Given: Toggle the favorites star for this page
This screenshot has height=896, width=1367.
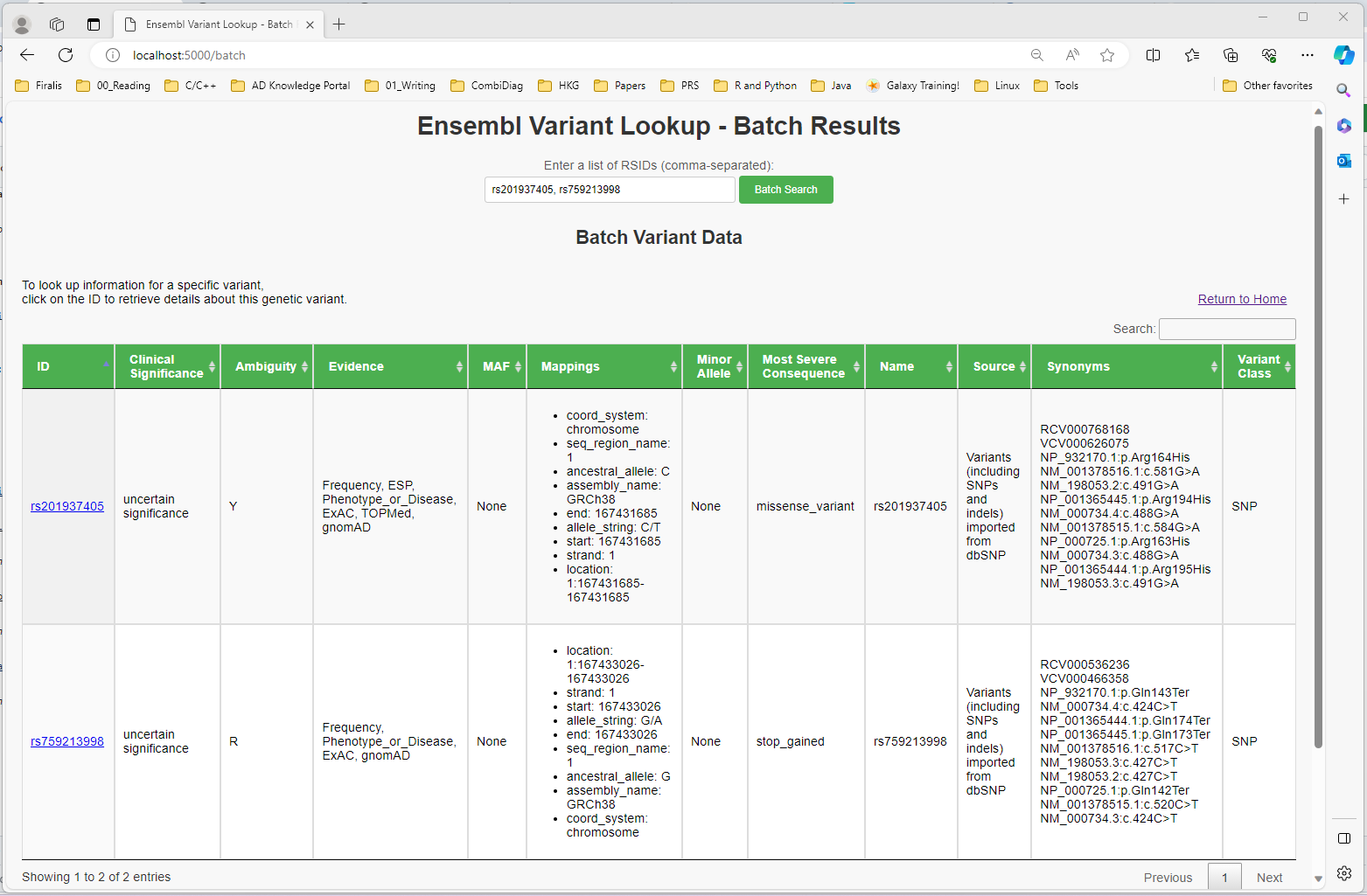Looking at the screenshot, I should tap(1107, 55).
